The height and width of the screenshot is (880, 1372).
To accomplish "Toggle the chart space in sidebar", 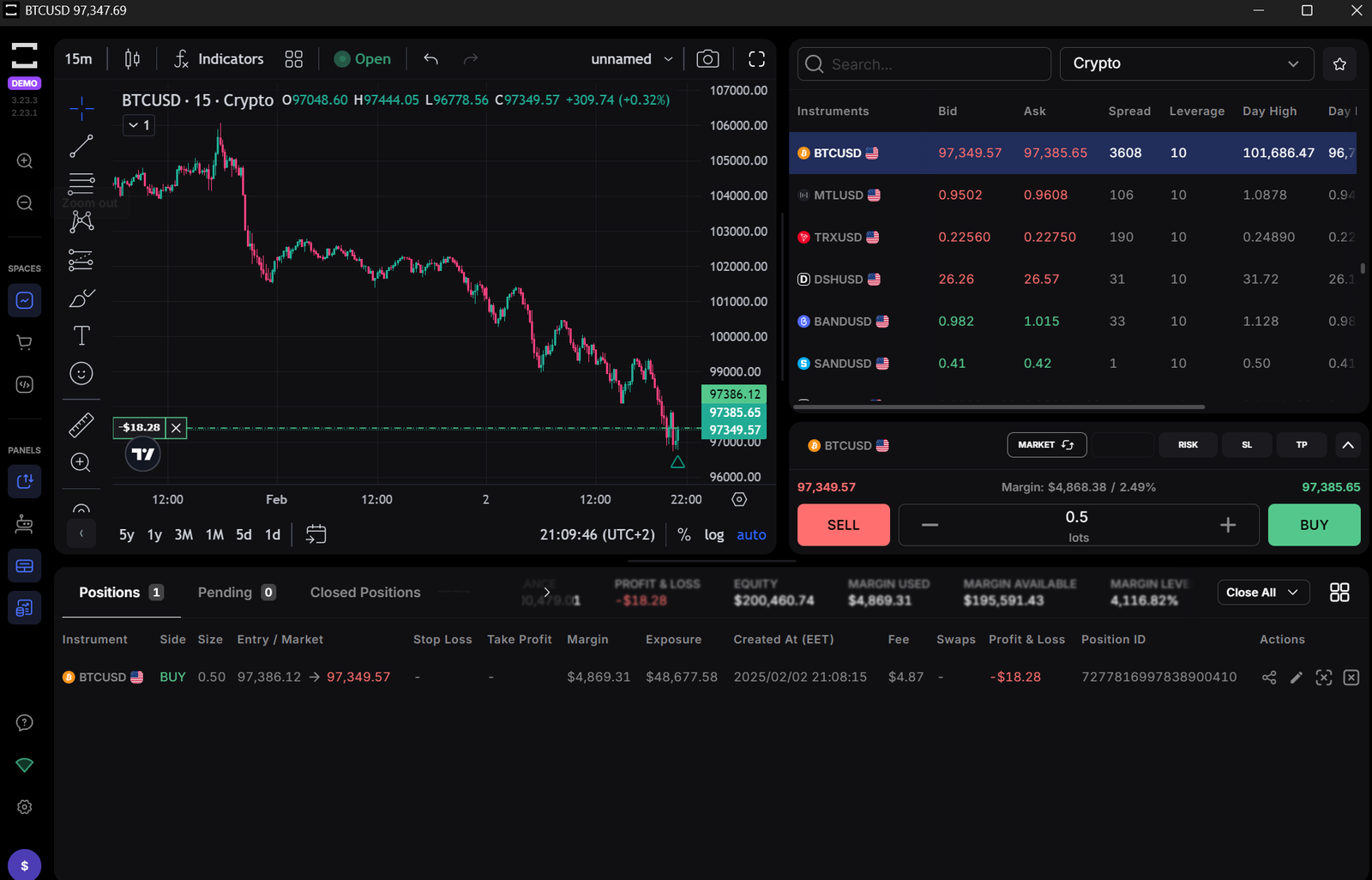I will pyautogui.click(x=25, y=300).
